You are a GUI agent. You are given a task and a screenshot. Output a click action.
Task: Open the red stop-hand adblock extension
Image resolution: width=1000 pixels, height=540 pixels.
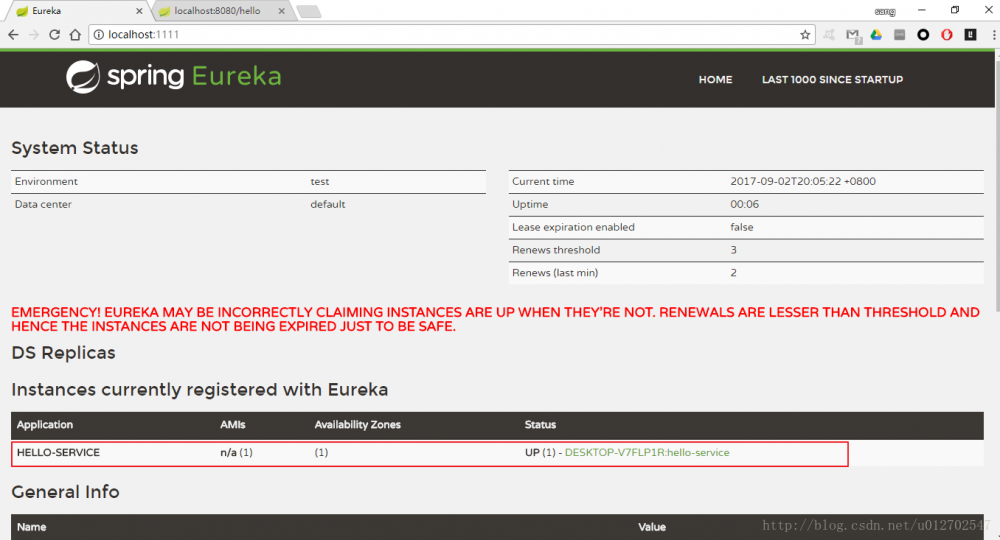(x=946, y=34)
